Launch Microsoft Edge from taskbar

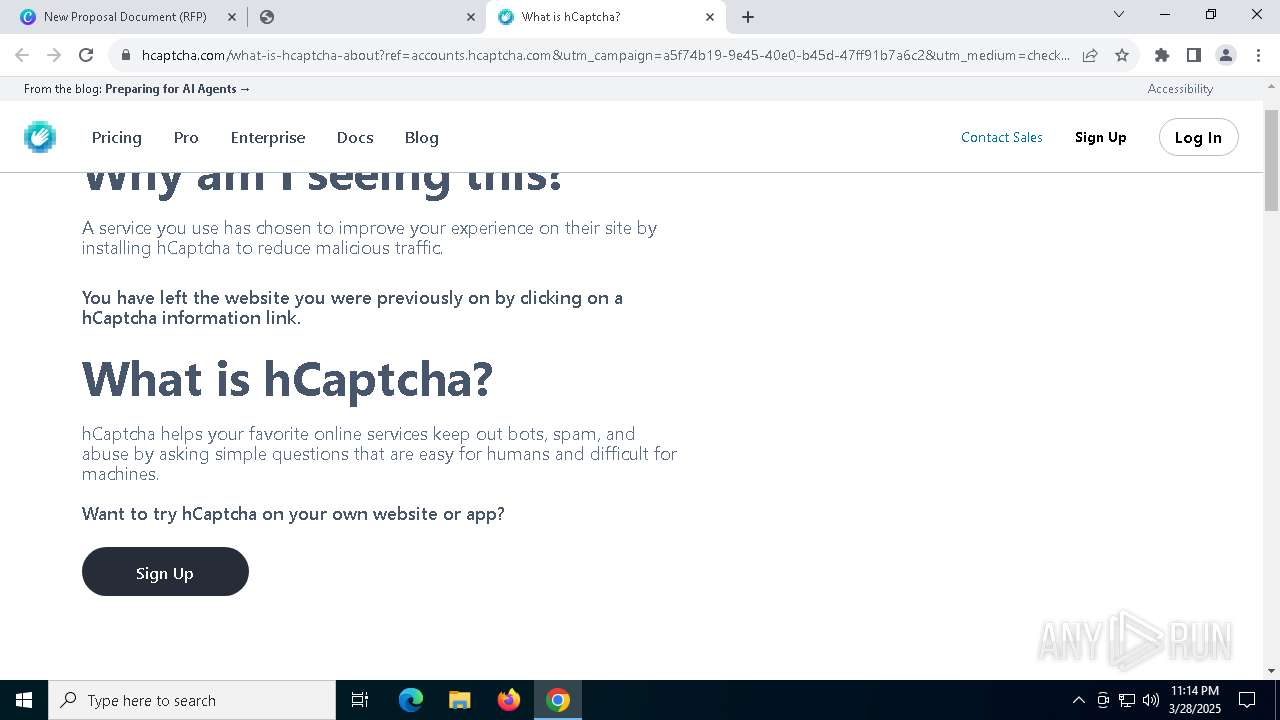tap(411, 700)
